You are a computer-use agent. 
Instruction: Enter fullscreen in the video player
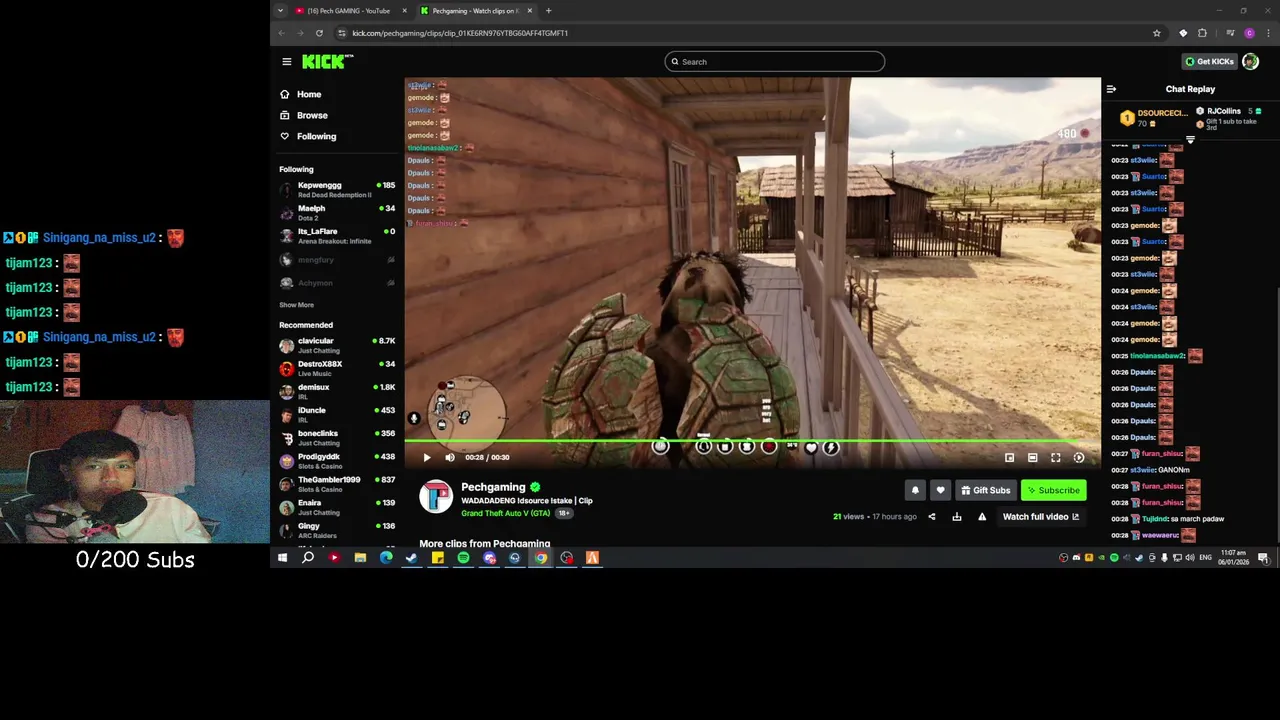(x=1055, y=458)
